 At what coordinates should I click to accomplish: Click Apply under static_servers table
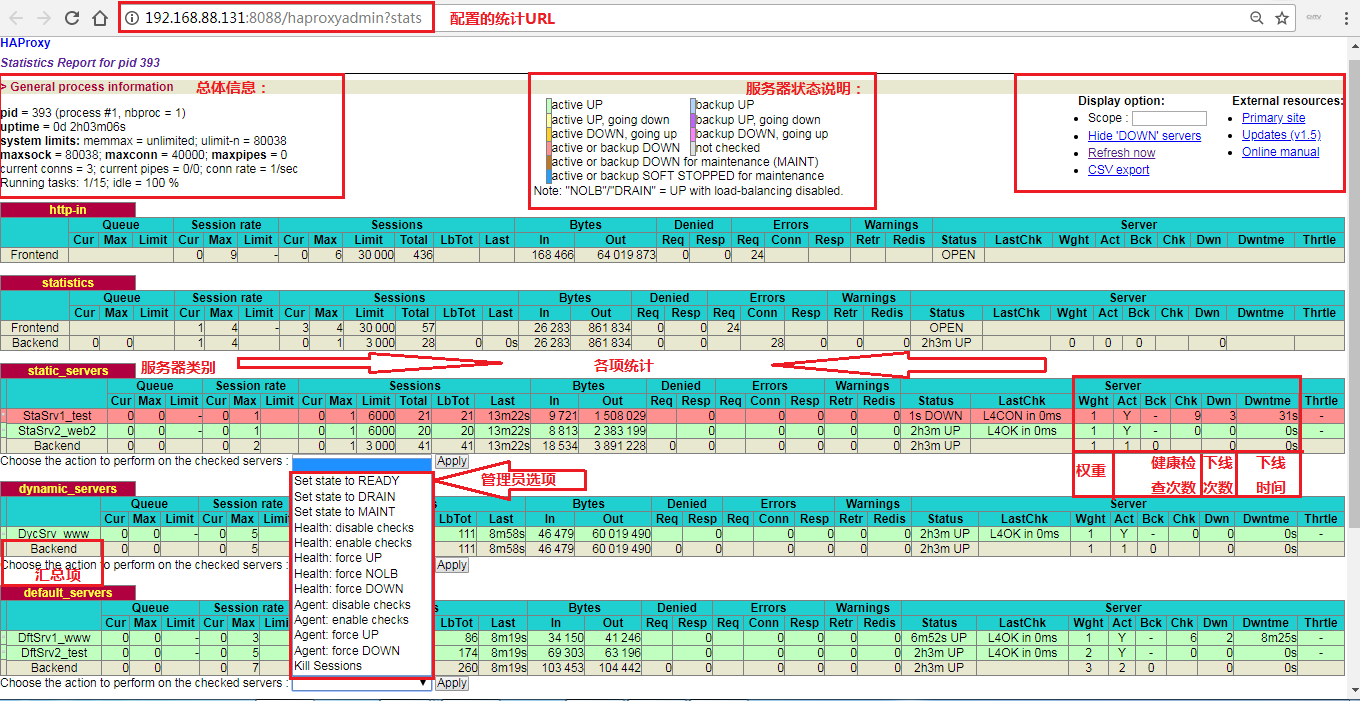[x=452, y=462]
